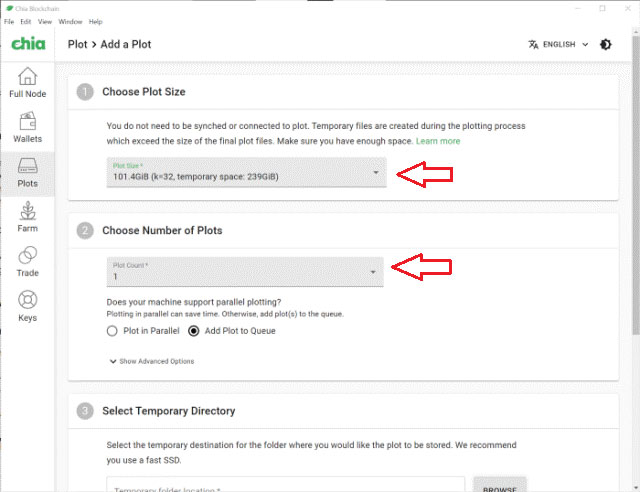Open the Trade sidebar icon
Image resolution: width=640 pixels, height=492 pixels.
coord(27,255)
